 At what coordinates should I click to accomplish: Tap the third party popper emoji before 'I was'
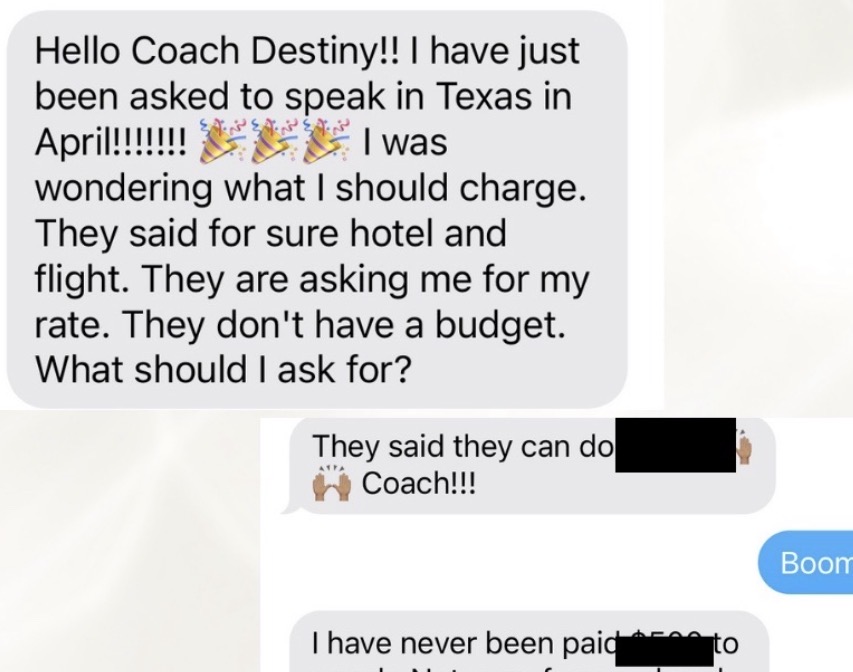click(x=327, y=141)
